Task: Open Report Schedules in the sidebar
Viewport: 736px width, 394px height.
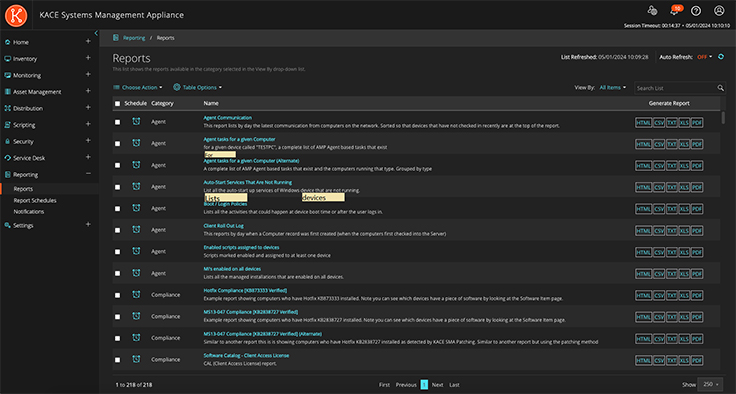Action: click(x=35, y=201)
